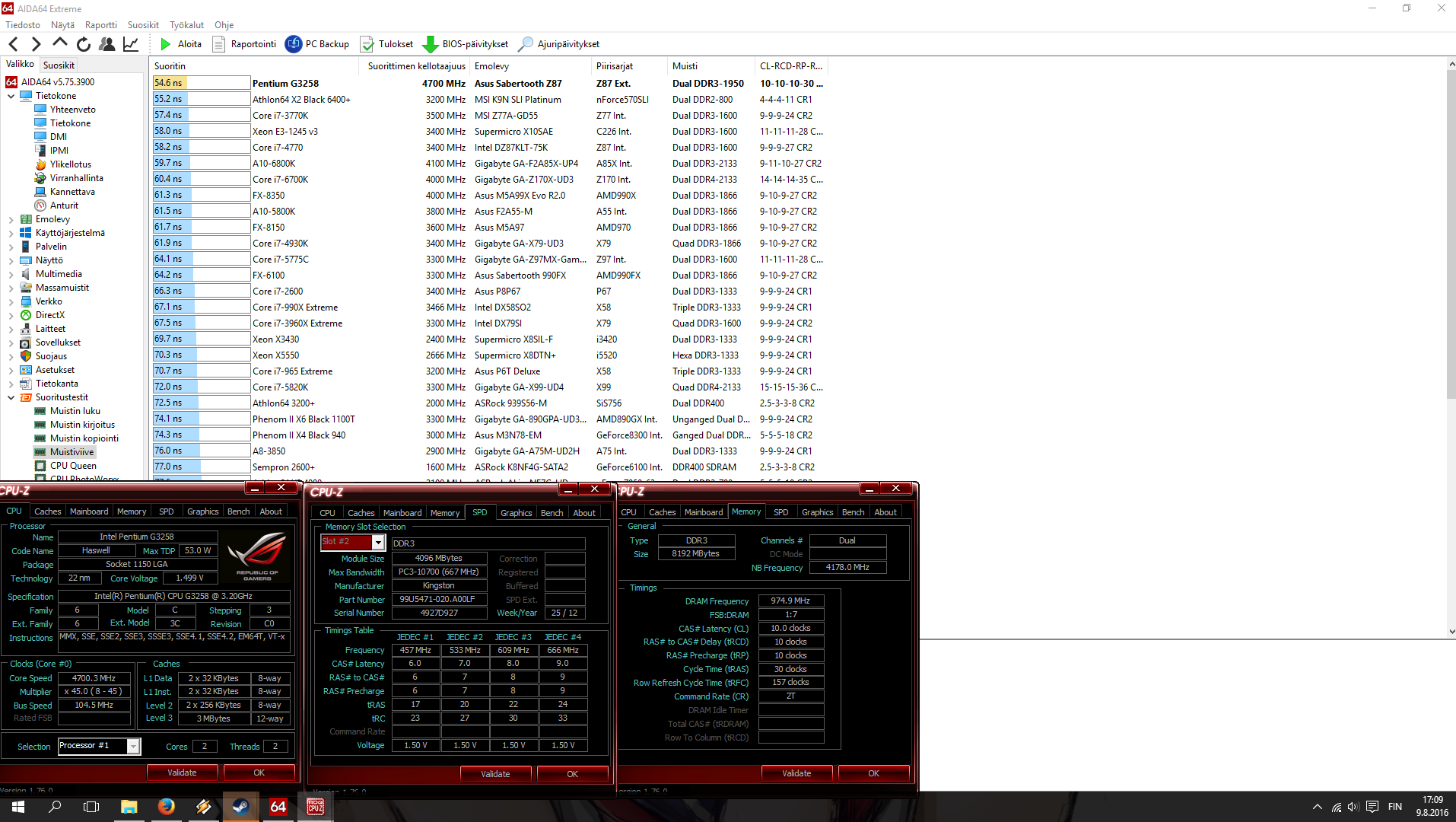Image resolution: width=1456 pixels, height=822 pixels.
Task: Click OK in left CPU-Z window
Action: tap(259, 773)
